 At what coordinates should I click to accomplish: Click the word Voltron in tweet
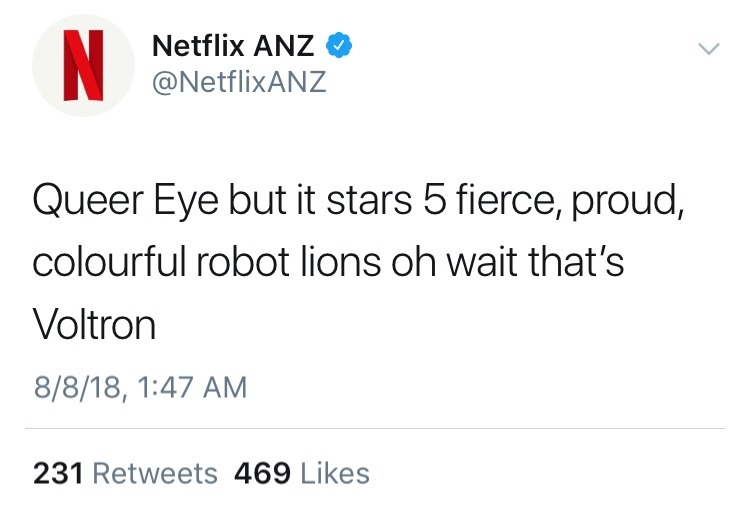(x=94, y=327)
